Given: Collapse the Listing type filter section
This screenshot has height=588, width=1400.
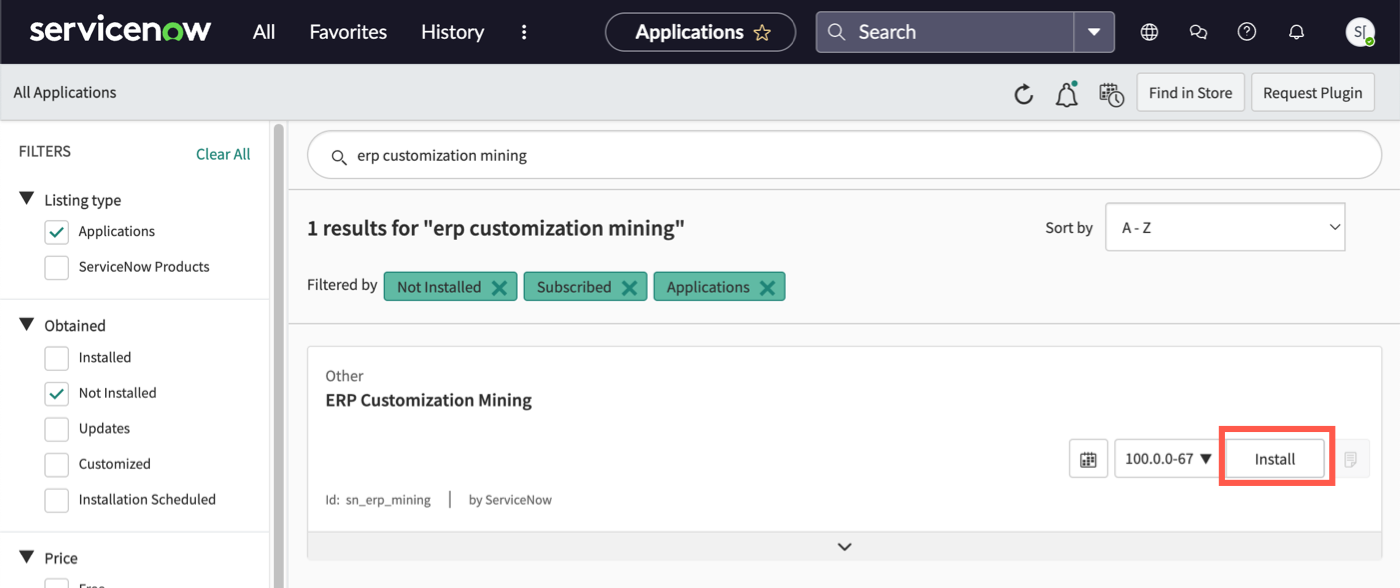Looking at the screenshot, I should coord(27,199).
